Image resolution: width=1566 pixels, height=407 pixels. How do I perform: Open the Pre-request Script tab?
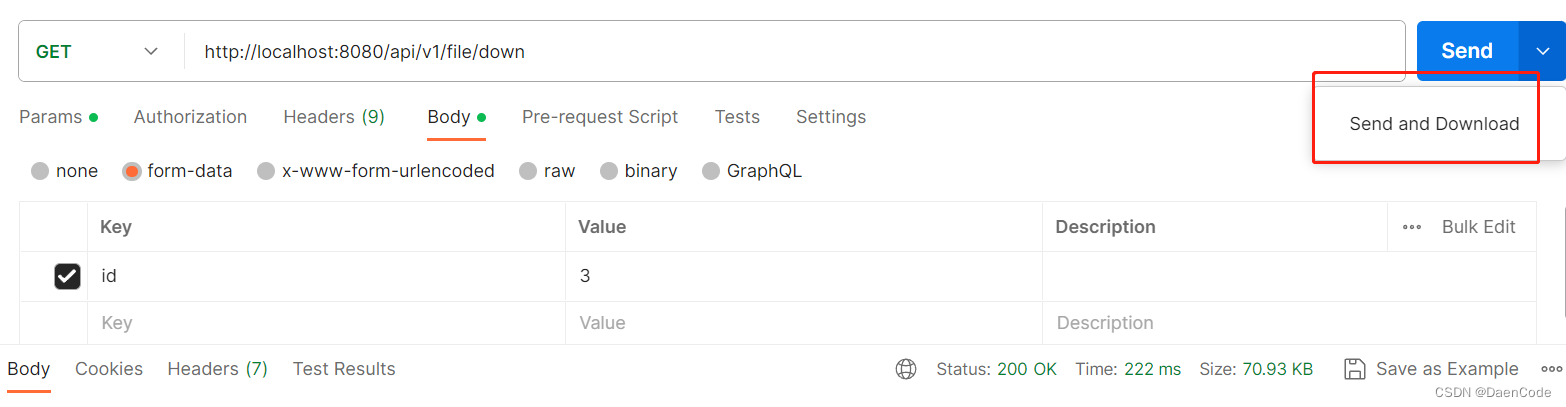pyautogui.click(x=600, y=117)
